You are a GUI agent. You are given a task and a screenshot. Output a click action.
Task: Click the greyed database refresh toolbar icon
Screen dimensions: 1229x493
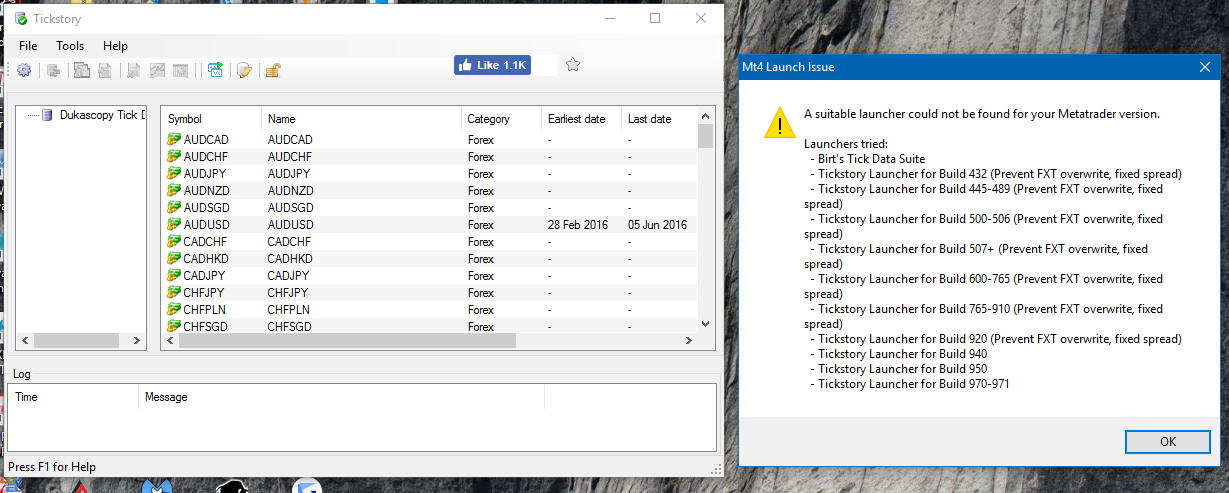pyautogui.click(x=54, y=70)
